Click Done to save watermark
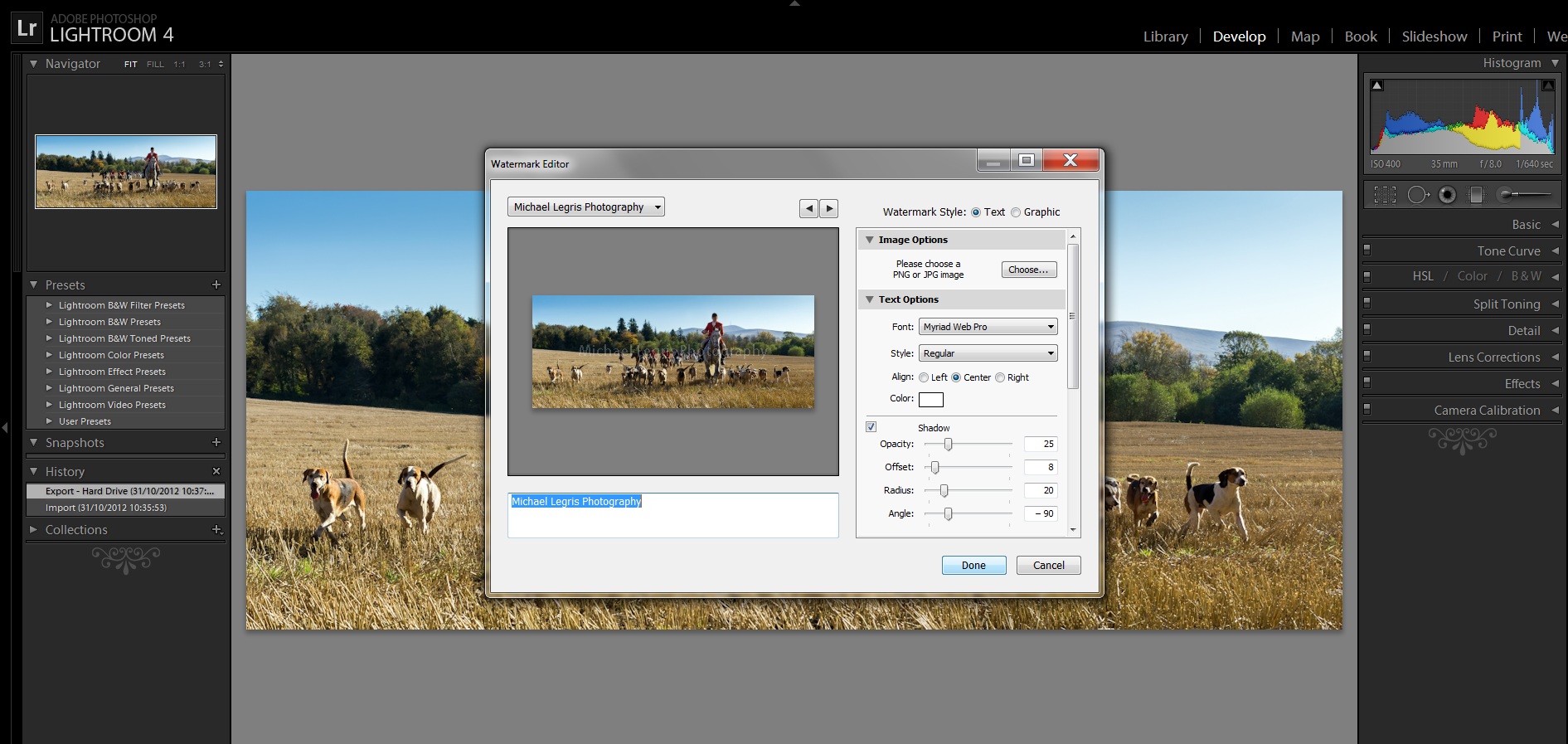This screenshot has height=744, width=1568. tap(973, 566)
